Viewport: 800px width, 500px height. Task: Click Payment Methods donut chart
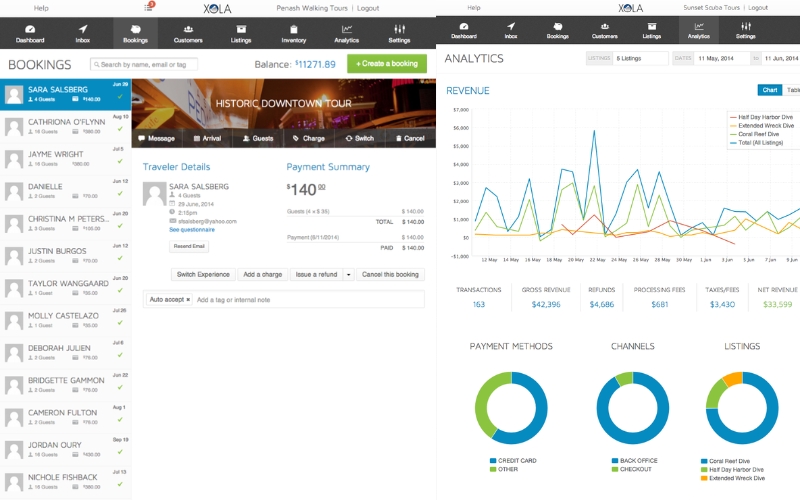coord(511,408)
